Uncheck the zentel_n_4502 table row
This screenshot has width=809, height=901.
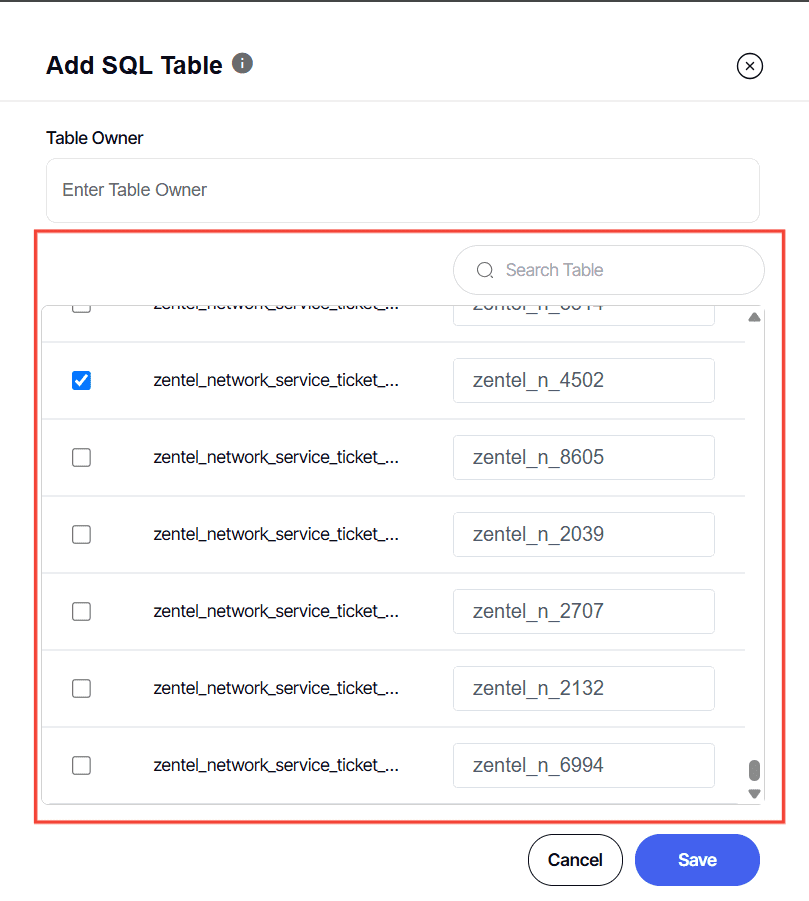[81, 380]
